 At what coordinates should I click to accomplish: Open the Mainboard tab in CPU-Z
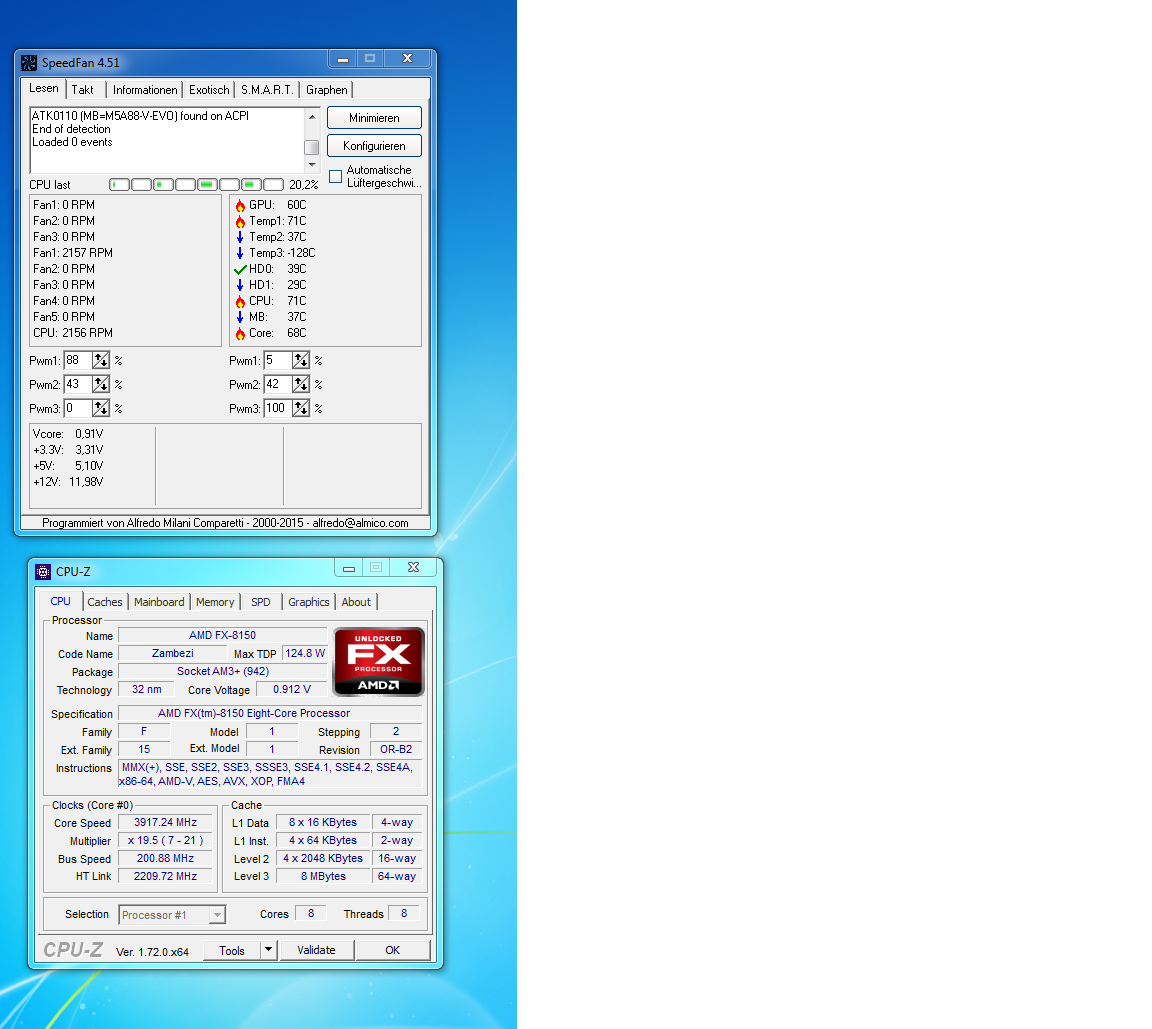[x=159, y=602]
